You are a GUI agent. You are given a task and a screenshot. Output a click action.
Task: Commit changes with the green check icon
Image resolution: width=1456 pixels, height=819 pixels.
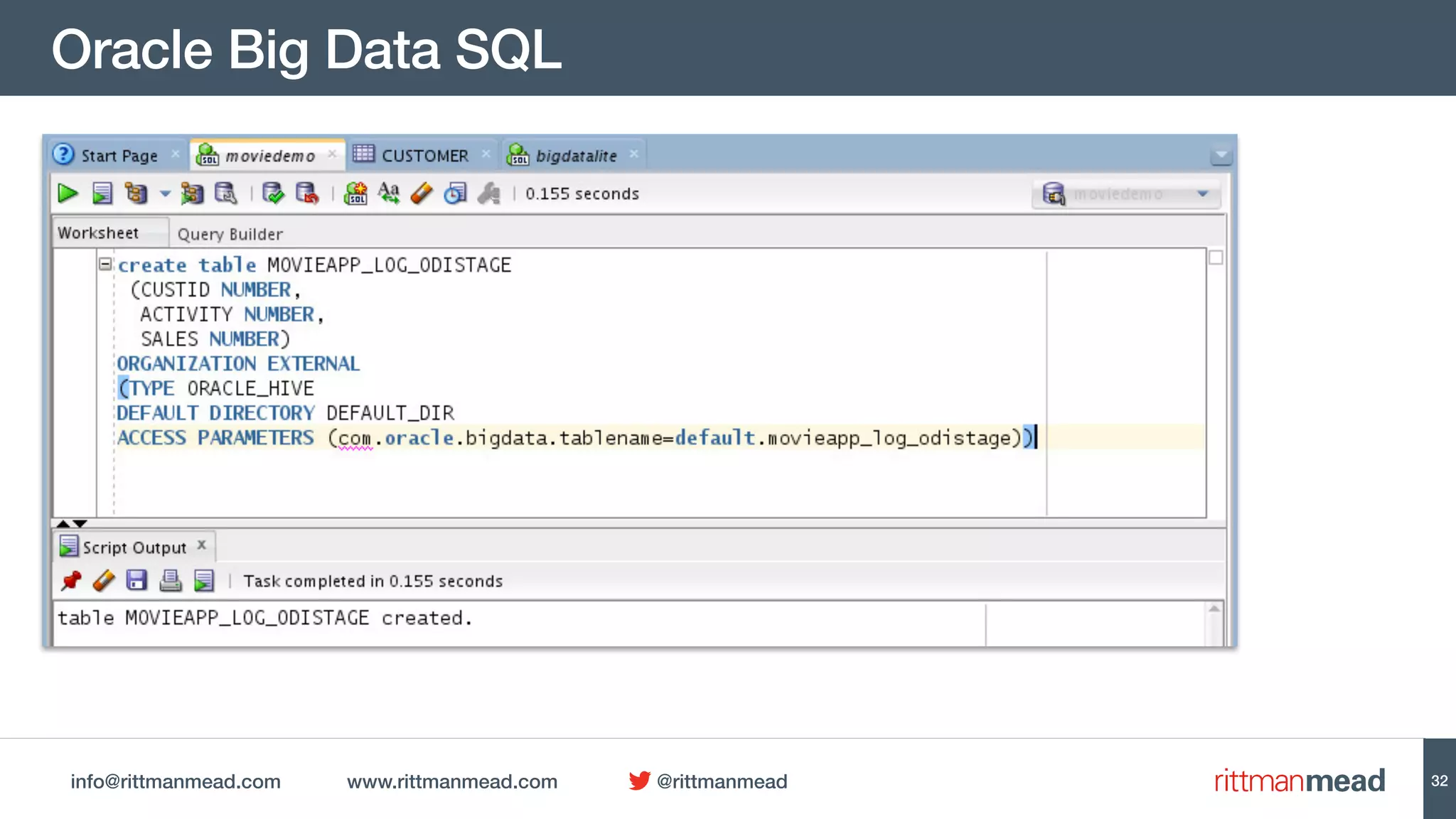coord(273,193)
